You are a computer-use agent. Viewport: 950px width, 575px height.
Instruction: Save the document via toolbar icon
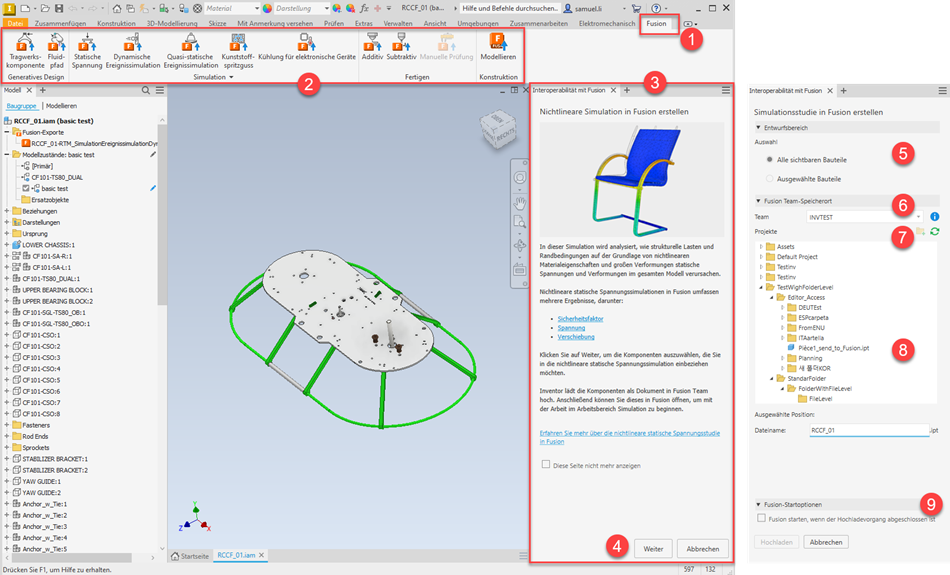click(59, 8)
